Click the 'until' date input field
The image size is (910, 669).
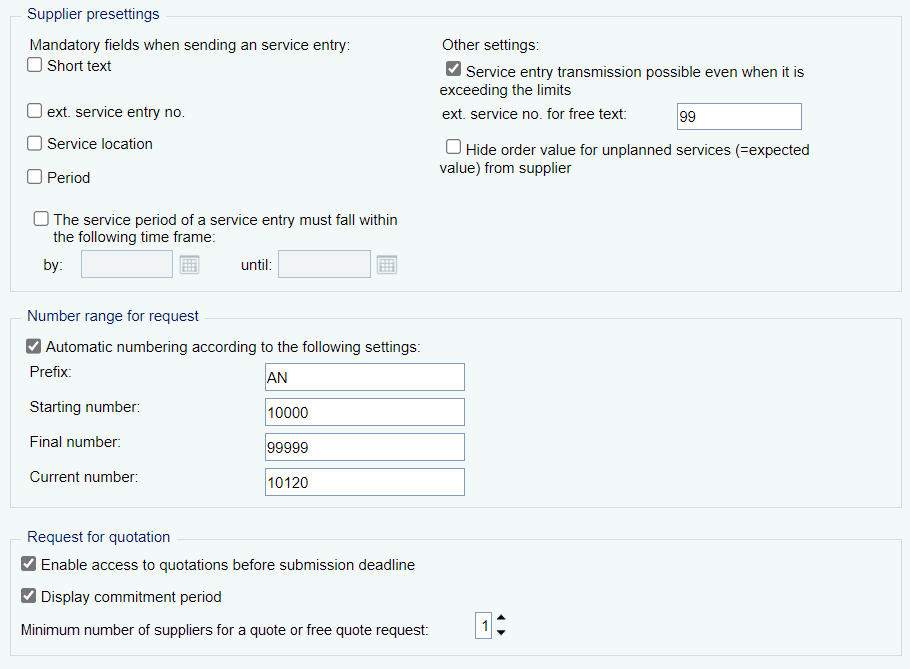[x=324, y=264]
